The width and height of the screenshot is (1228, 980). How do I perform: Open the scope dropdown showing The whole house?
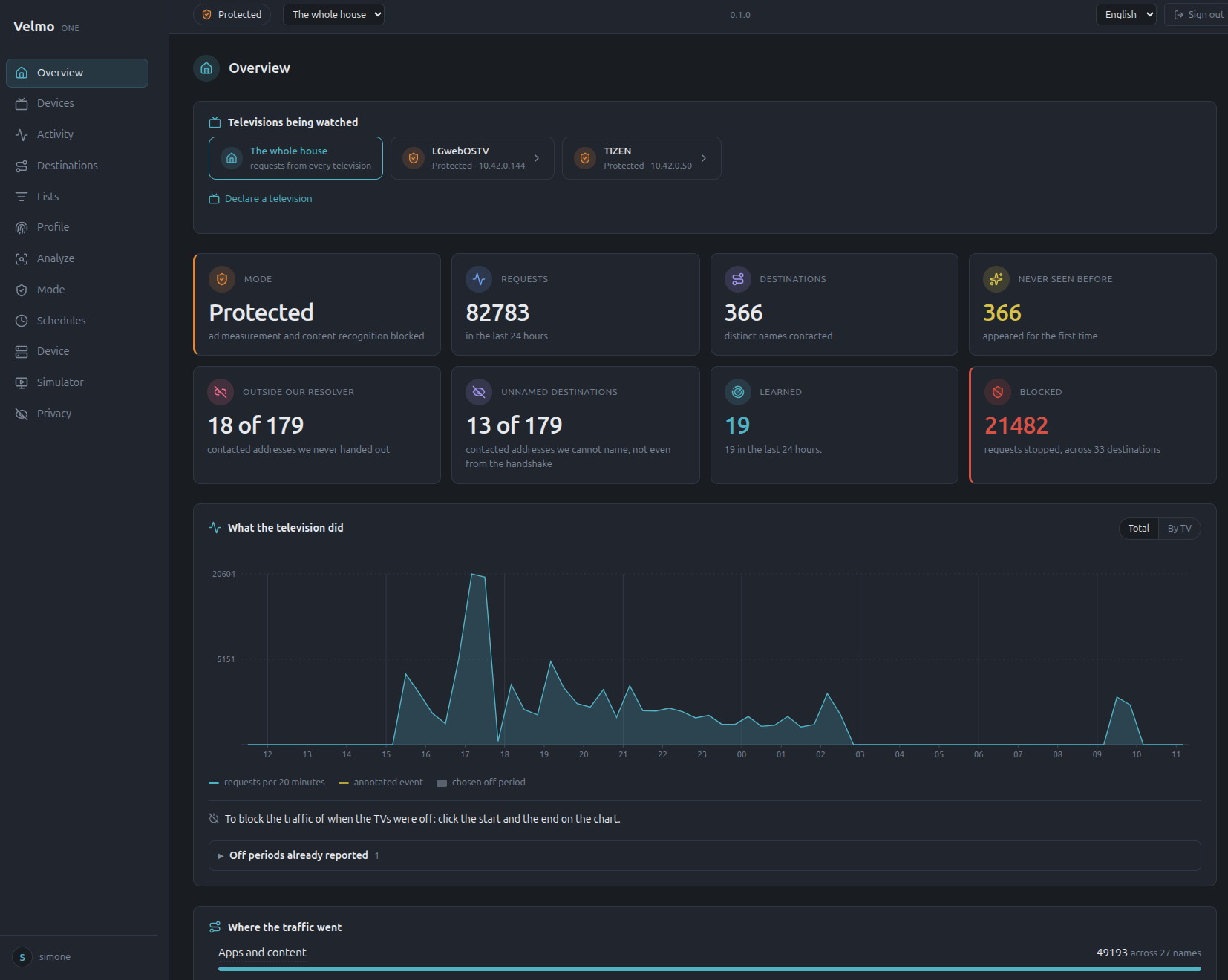click(333, 14)
